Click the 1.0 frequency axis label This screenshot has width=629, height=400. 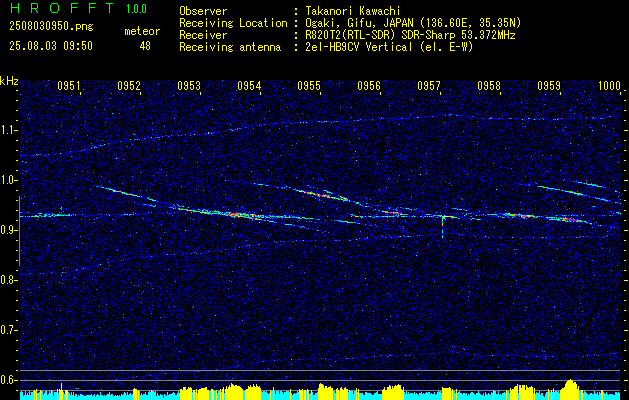point(9,180)
